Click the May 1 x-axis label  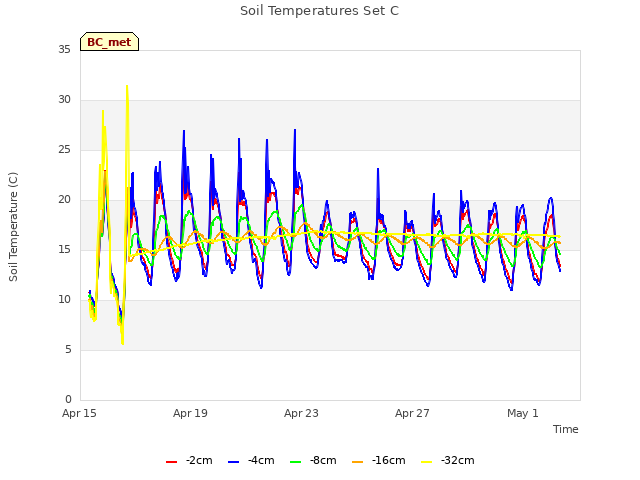pyautogui.click(x=523, y=413)
